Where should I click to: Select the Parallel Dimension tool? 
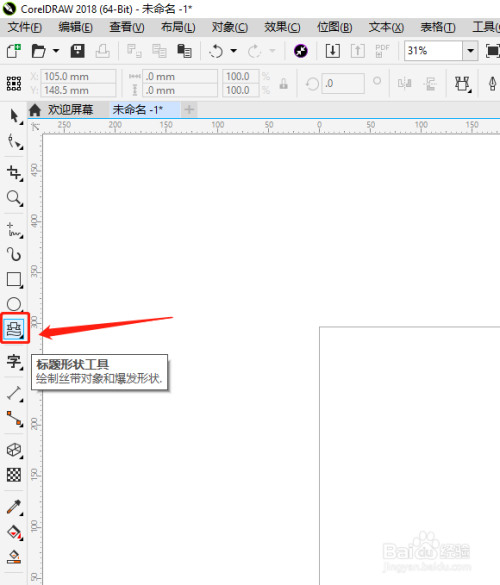pos(15,394)
